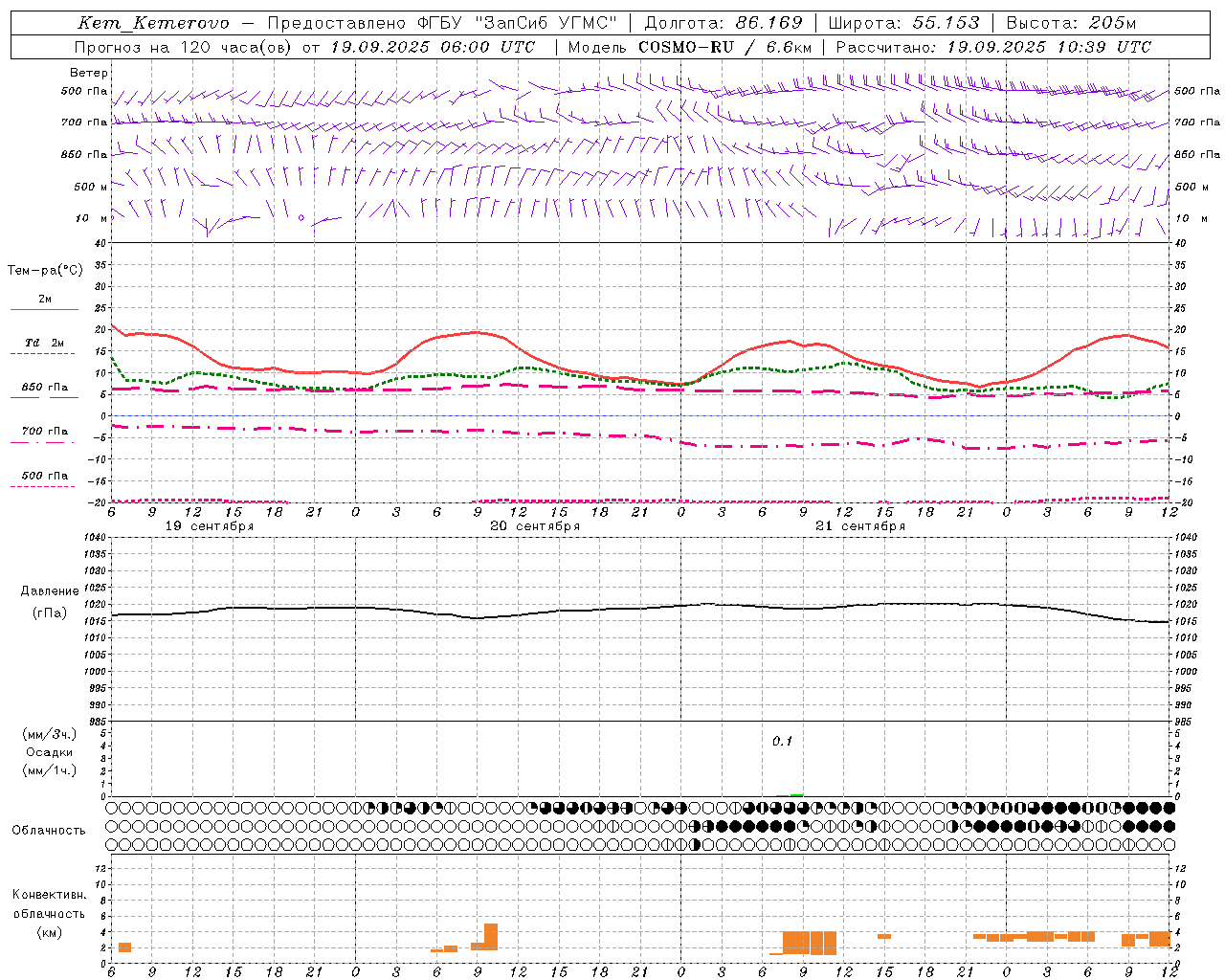This screenshot has height=980, width=1225.
Task: Click the "Осадки" panel label
Action: (x=50, y=752)
